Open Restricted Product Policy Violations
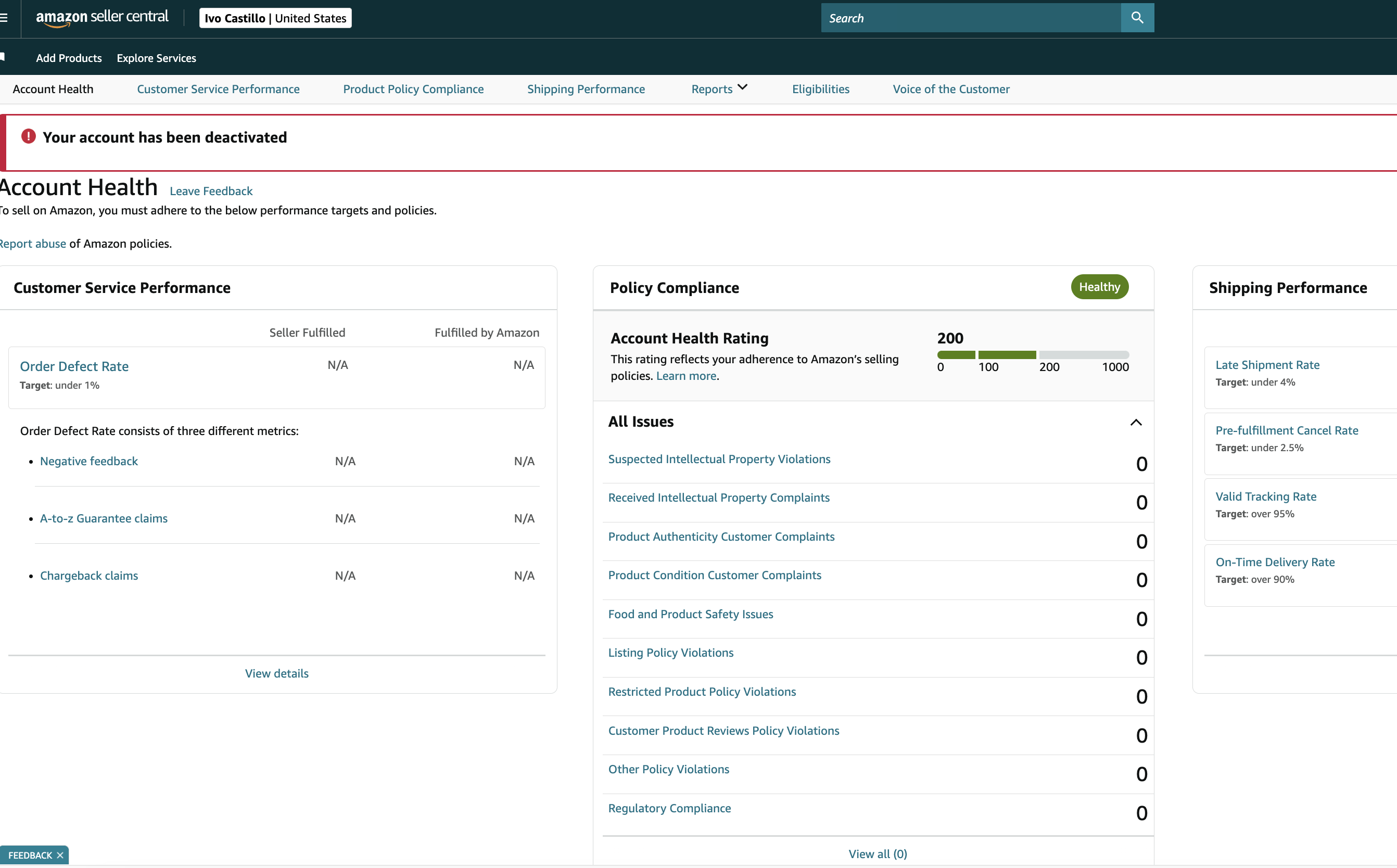The width and height of the screenshot is (1397, 868). tap(702, 691)
